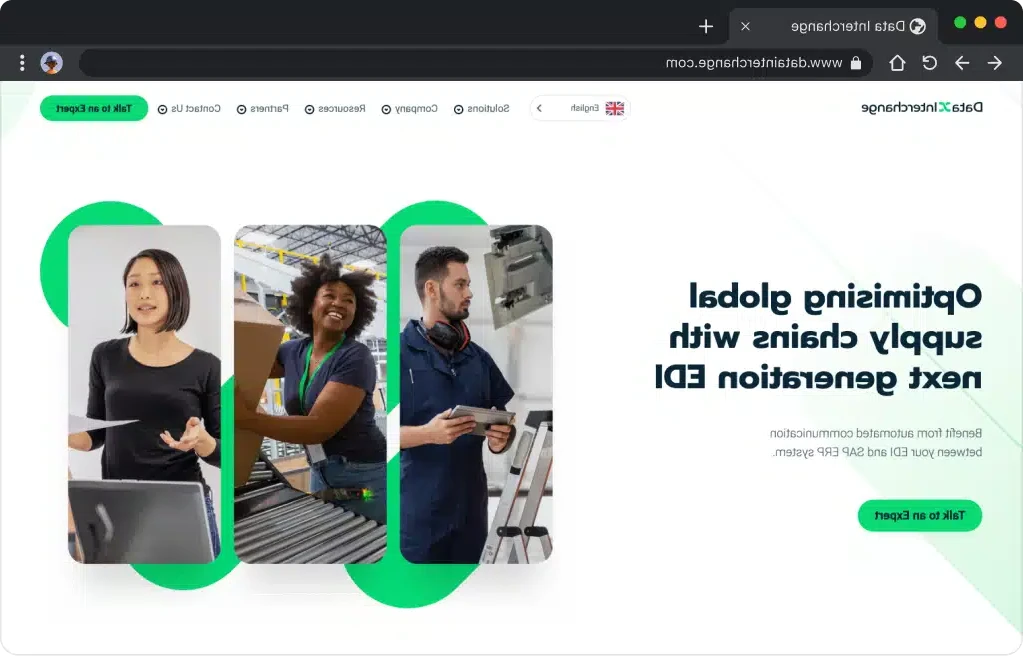Expand the Partners menu
Viewport: 1023px width, 656px height.
pos(262,108)
